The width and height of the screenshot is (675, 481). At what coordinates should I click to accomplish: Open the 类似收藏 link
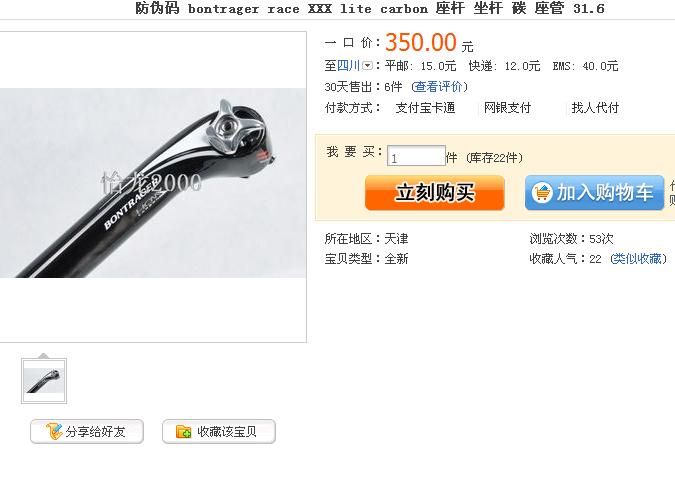tap(638, 258)
